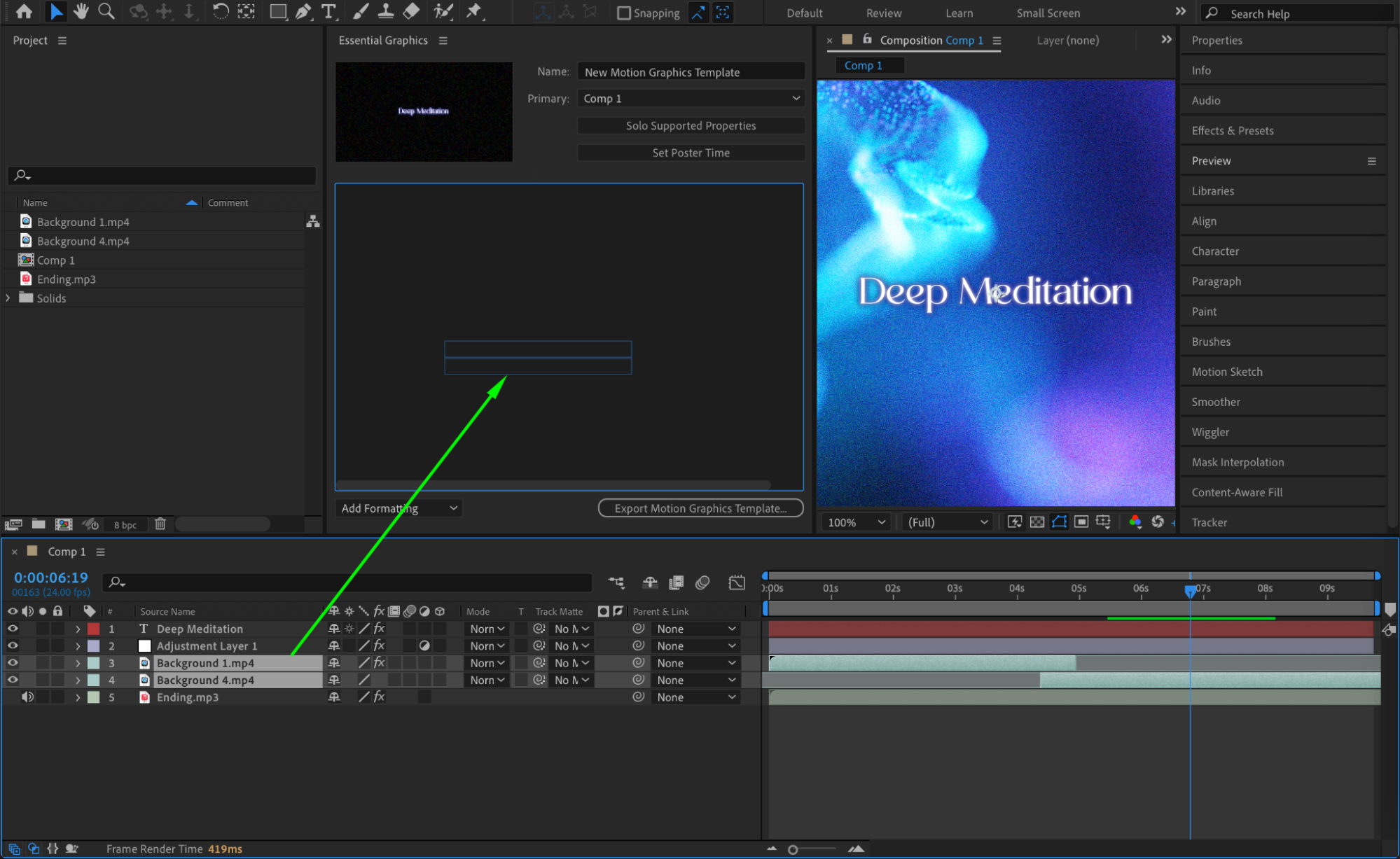Click the Home icon
The width and height of the screenshot is (1400, 859).
tap(24, 11)
